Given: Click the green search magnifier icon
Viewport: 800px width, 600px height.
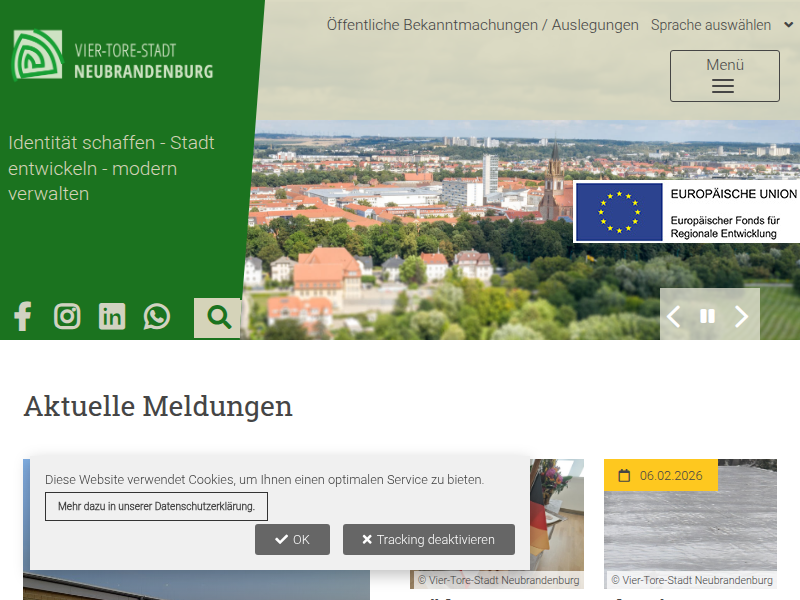Looking at the screenshot, I should click(218, 318).
